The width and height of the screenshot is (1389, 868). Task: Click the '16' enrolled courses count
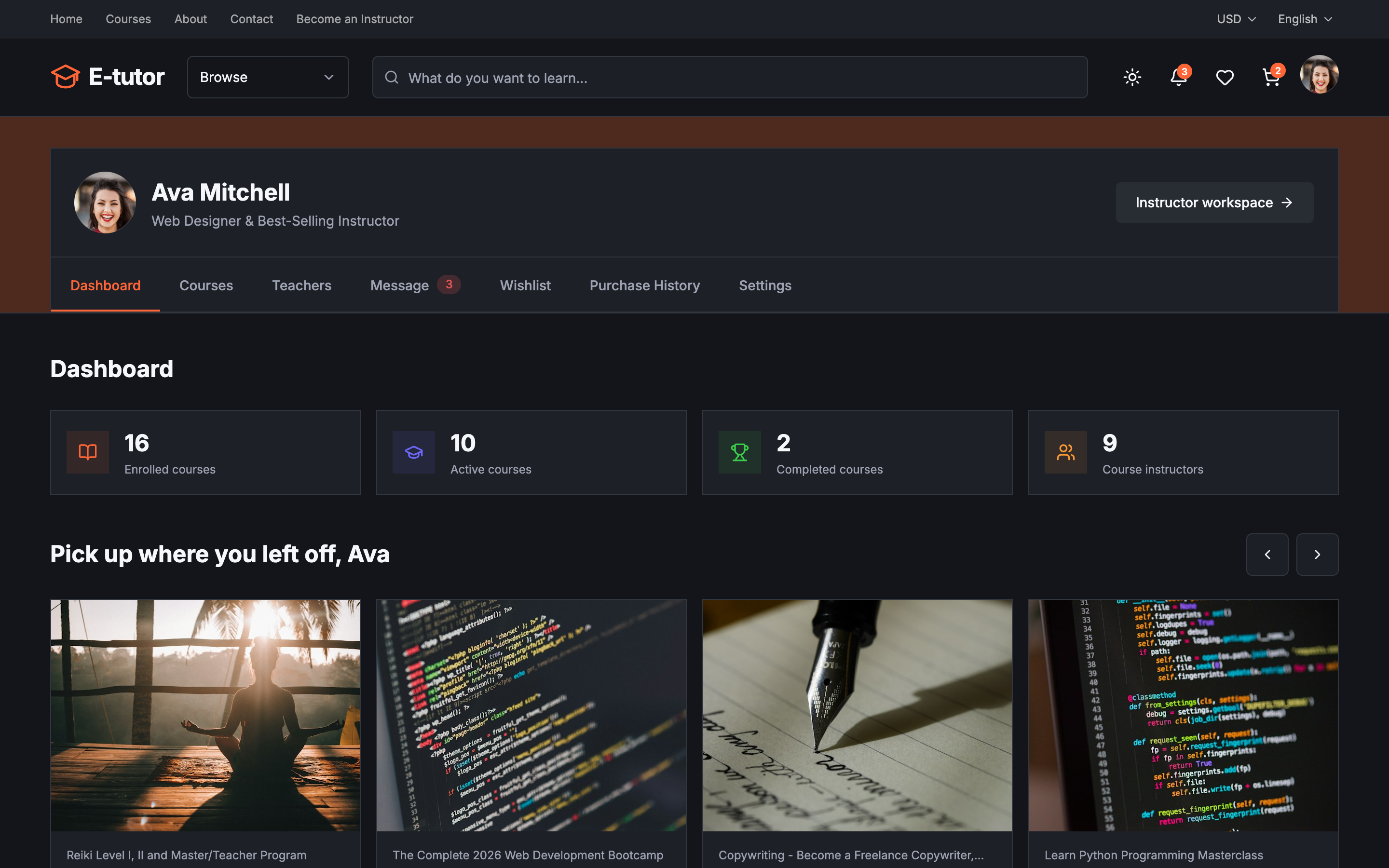pos(136,443)
